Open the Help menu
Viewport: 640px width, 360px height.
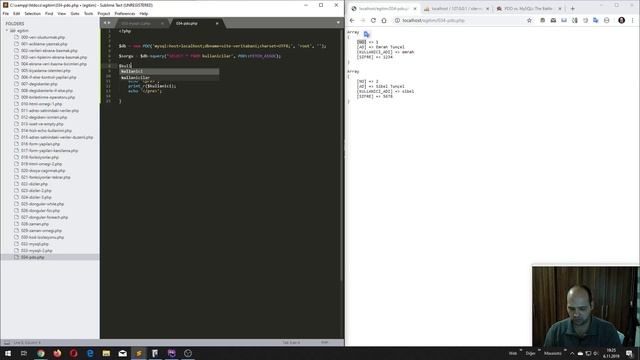[x=144, y=13]
